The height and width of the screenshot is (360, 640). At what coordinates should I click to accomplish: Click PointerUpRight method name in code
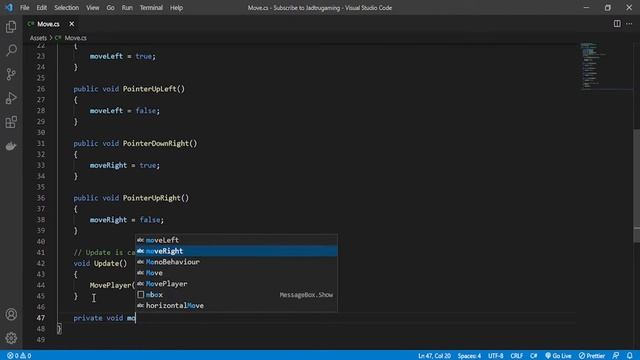pyautogui.click(x=151, y=198)
